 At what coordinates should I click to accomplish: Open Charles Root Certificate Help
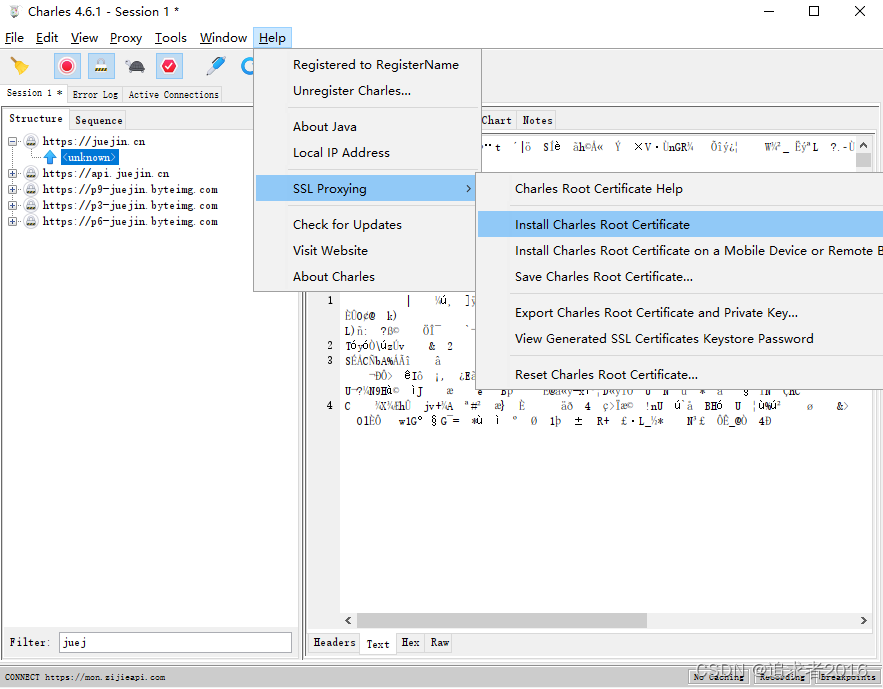pyautogui.click(x=680, y=189)
